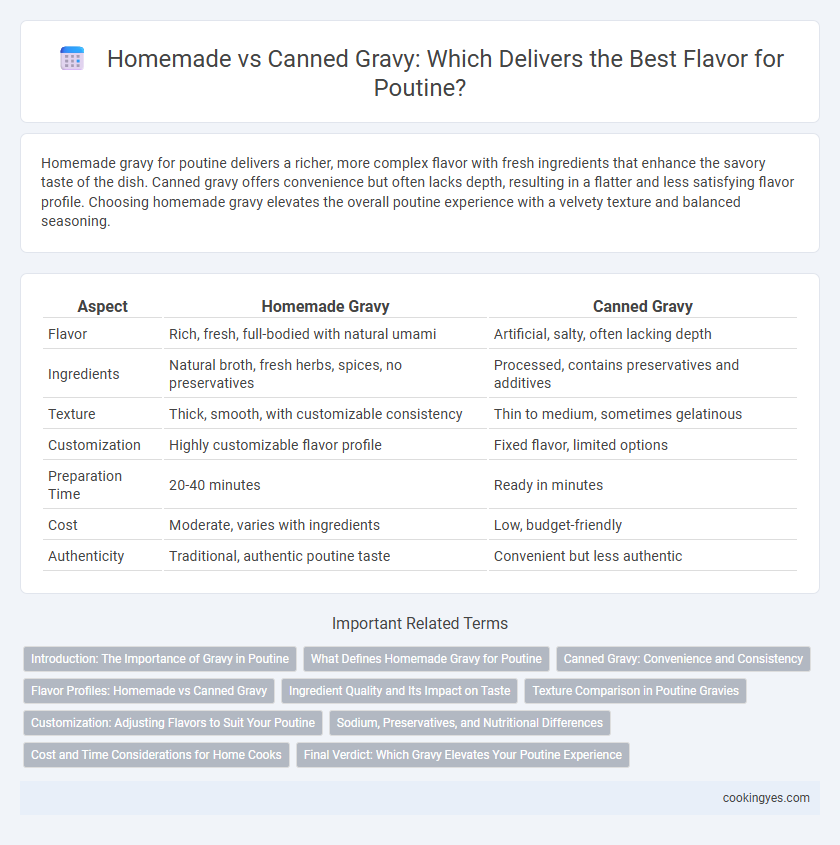The image size is (840, 845).
Task: Select the 'Preparation Time' row label
Action: (85, 485)
